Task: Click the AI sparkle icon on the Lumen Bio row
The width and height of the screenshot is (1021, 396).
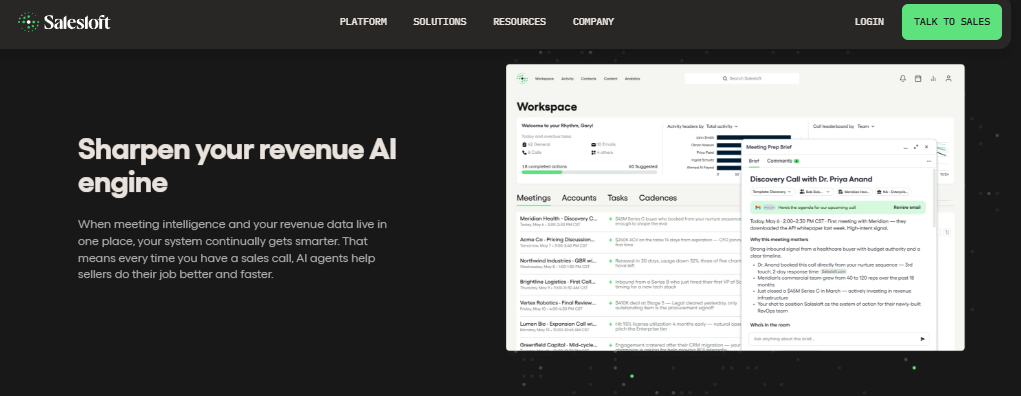Action: 610,324
